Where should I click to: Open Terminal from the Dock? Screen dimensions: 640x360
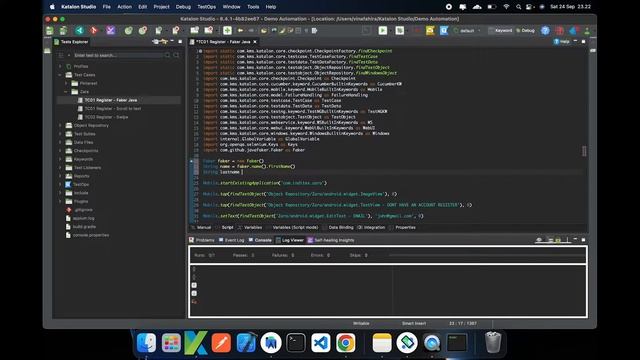coord(296,342)
